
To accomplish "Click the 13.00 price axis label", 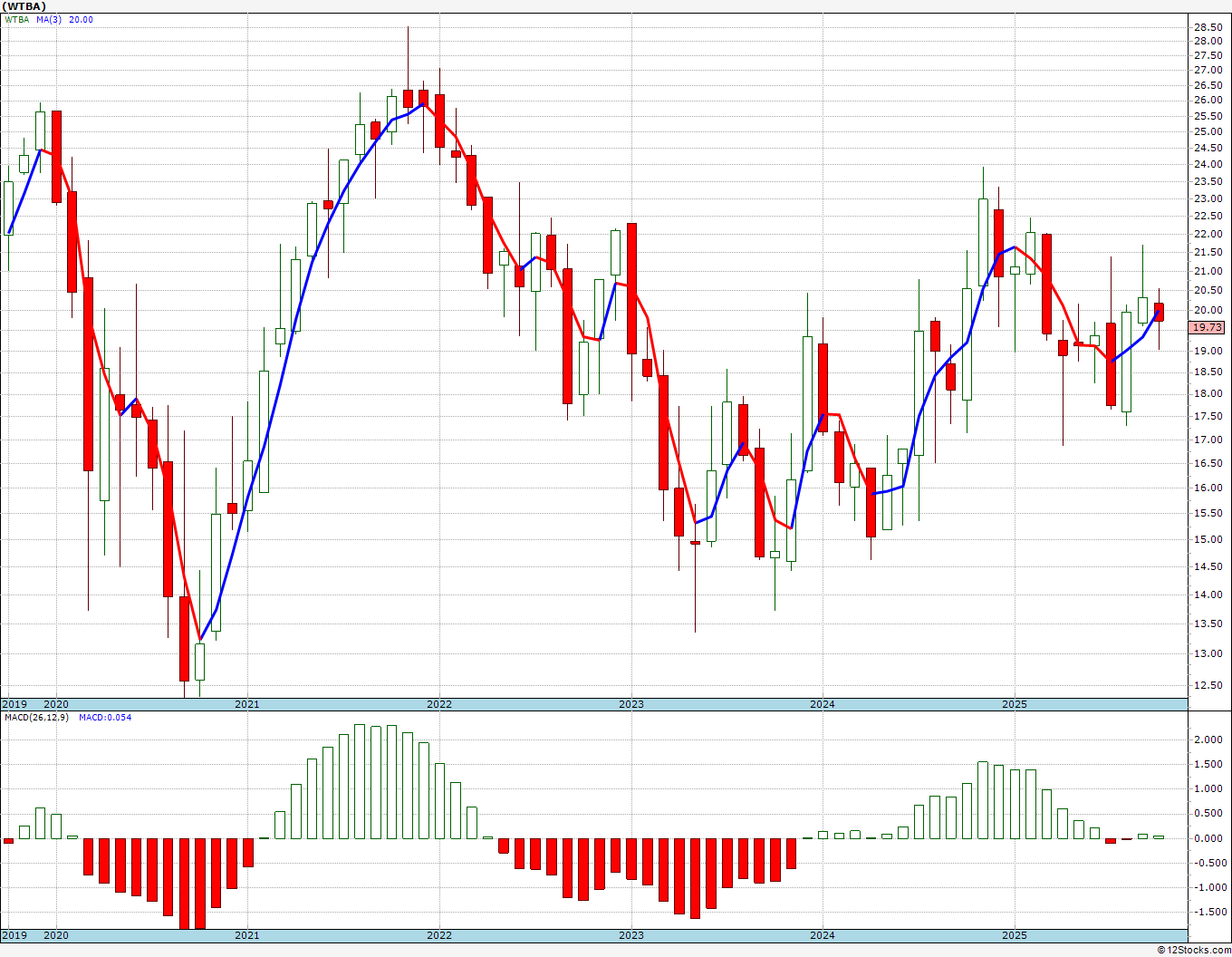I will 1208,654.
